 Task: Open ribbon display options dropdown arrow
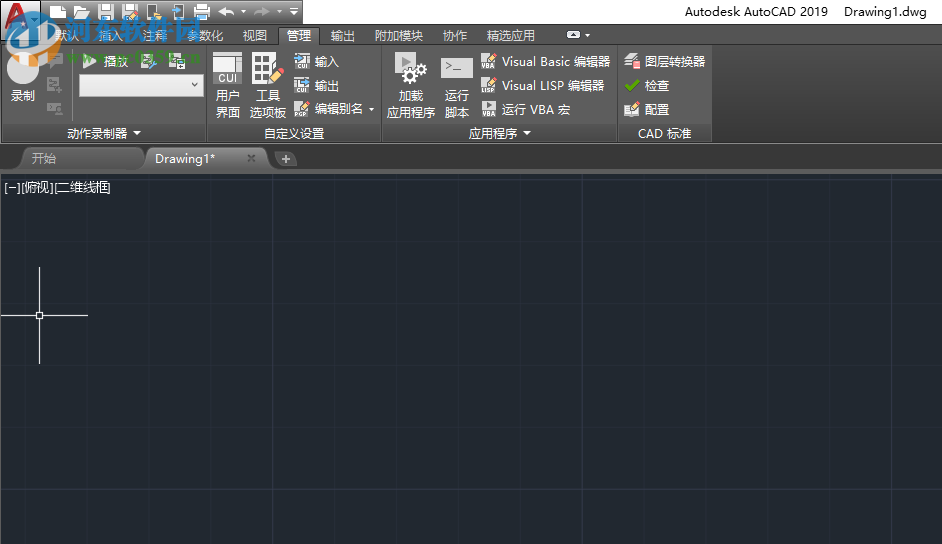pyautogui.click(x=588, y=35)
